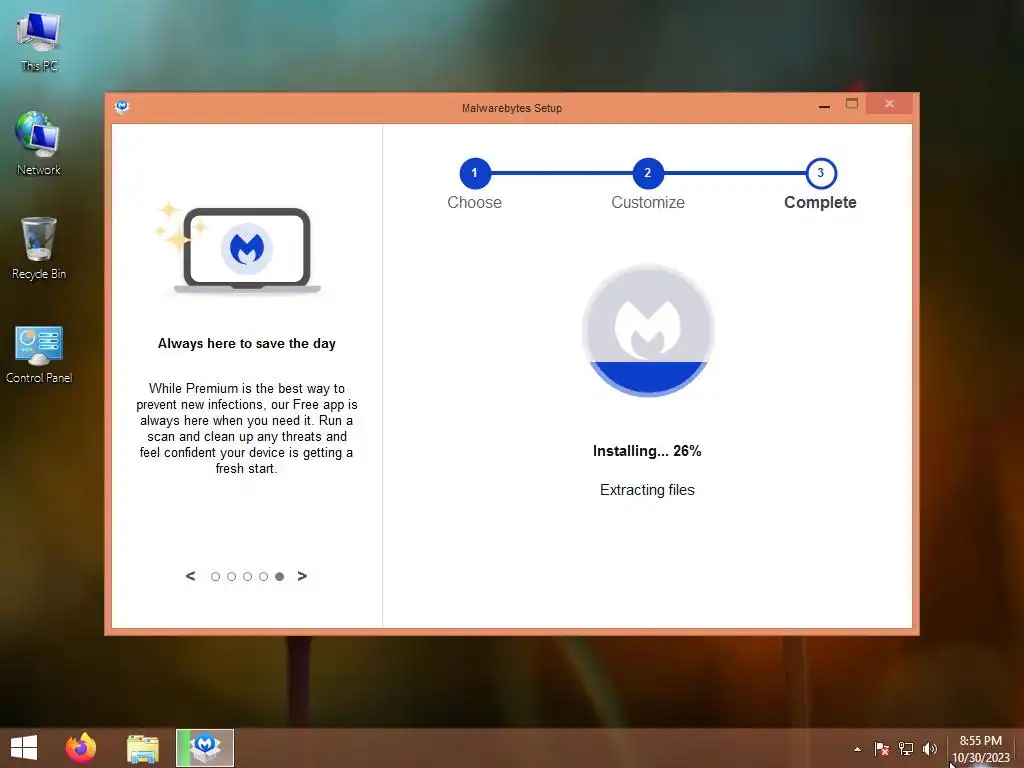Select the third carousel dot
The width and height of the screenshot is (1024, 768).
(x=248, y=577)
